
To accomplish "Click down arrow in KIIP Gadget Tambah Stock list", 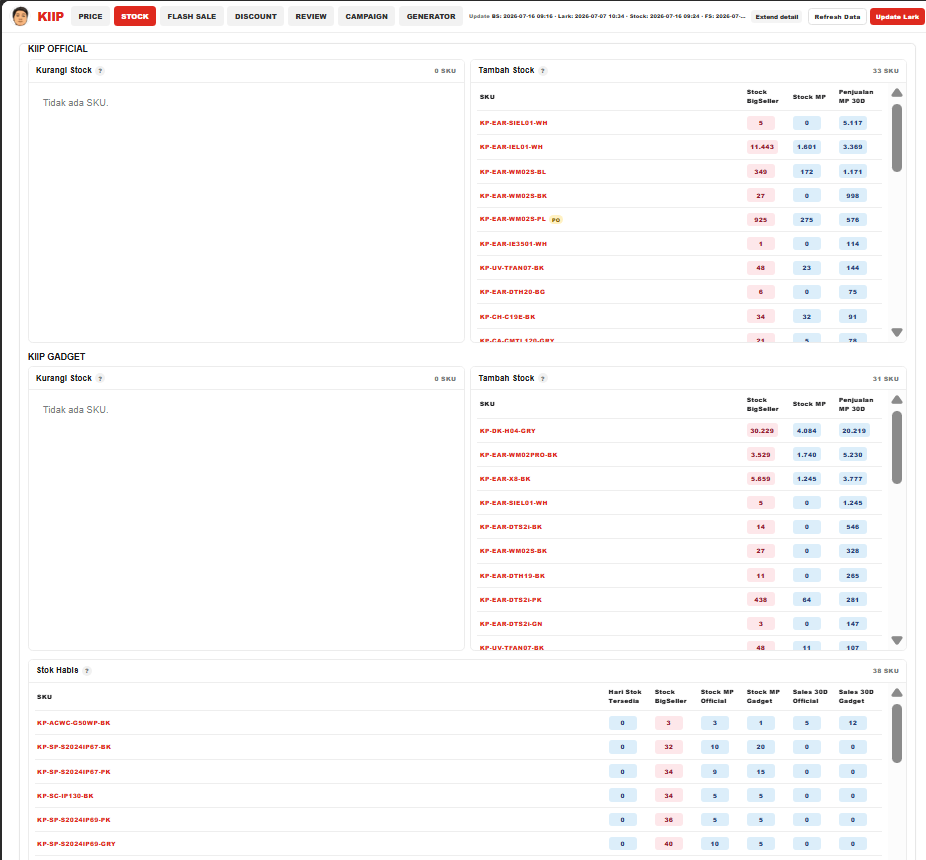I will point(896,640).
